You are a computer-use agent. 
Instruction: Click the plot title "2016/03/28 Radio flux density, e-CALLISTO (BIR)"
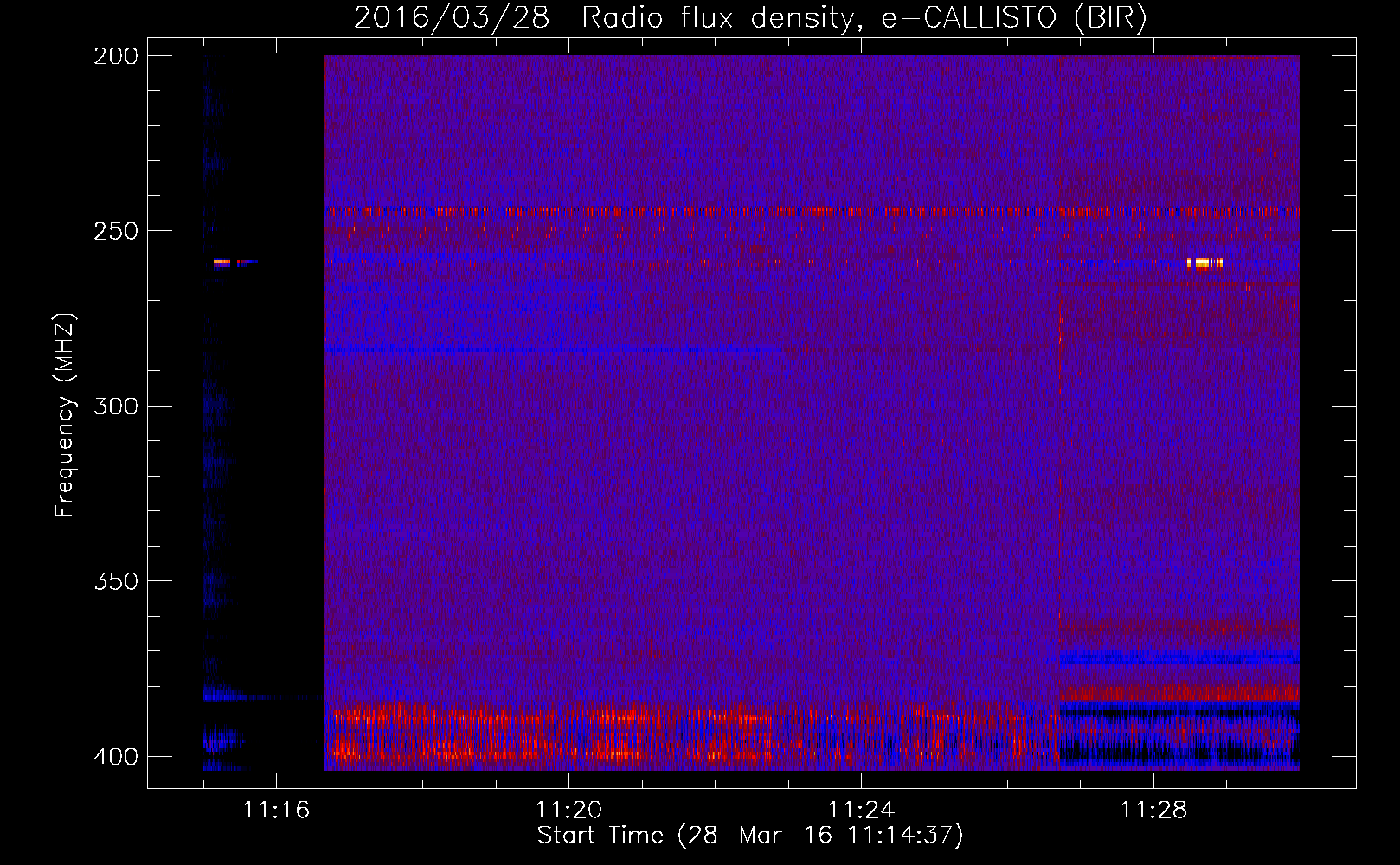(x=750, y=17)
